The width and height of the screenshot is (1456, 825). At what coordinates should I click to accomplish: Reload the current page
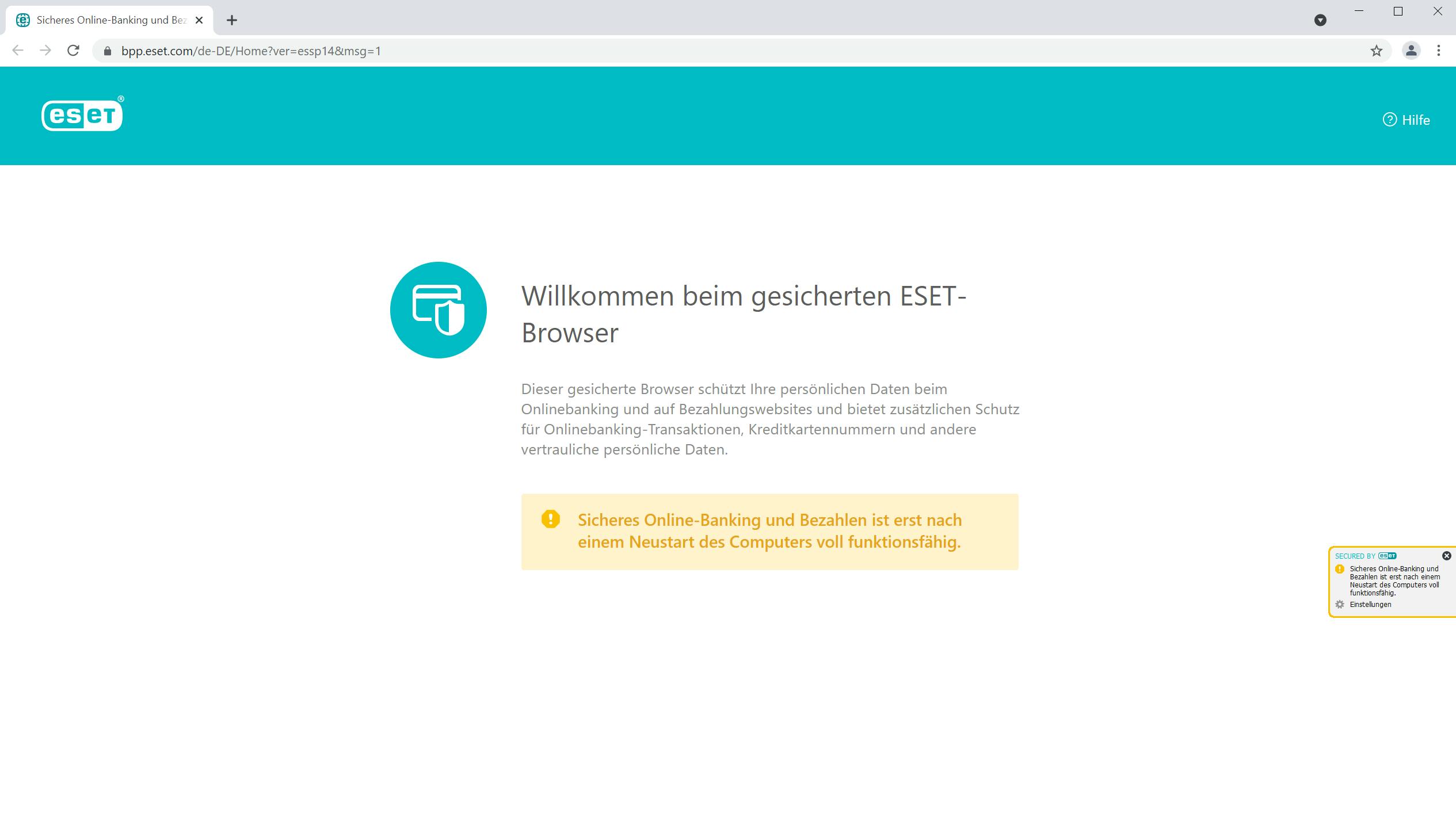pyautogui.click(x=73, y=51)
